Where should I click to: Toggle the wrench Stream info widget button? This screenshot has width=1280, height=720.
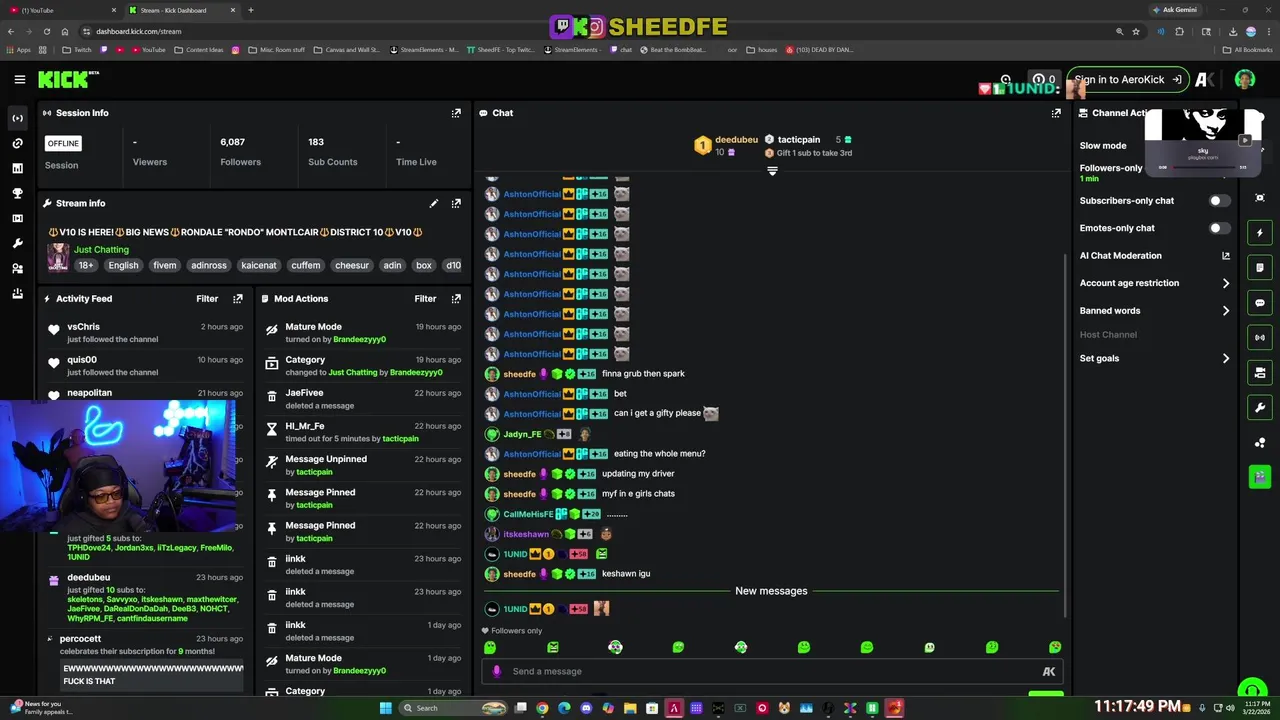(x=1260, y=408)
